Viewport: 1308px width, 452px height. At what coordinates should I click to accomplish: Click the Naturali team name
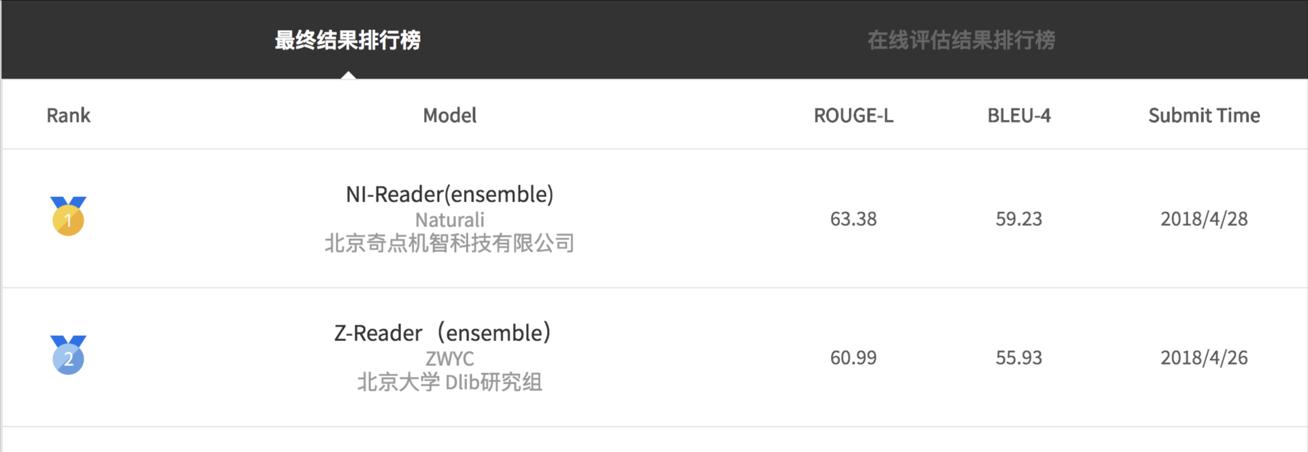[450, 219]
